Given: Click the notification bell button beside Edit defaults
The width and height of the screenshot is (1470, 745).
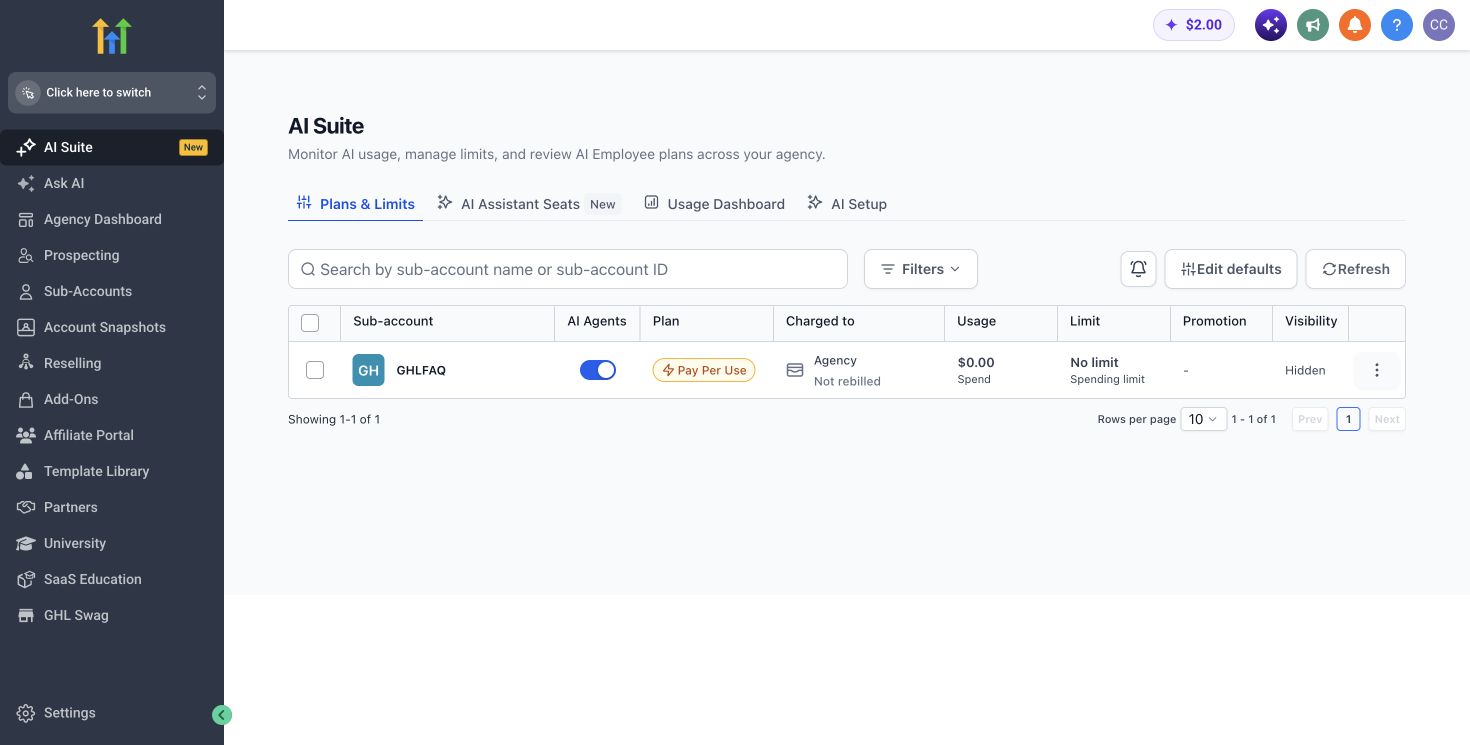Looking at the screenshot, I should [x=1138, y=269].
